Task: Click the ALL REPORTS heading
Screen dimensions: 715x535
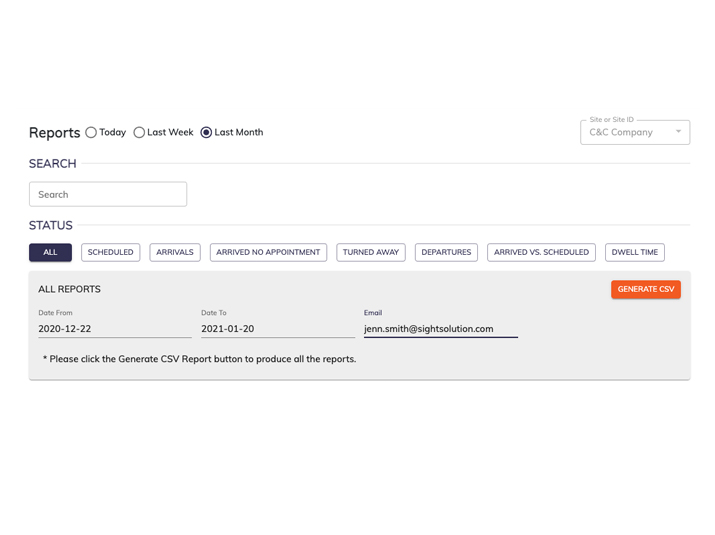Action: pos(69,289)
